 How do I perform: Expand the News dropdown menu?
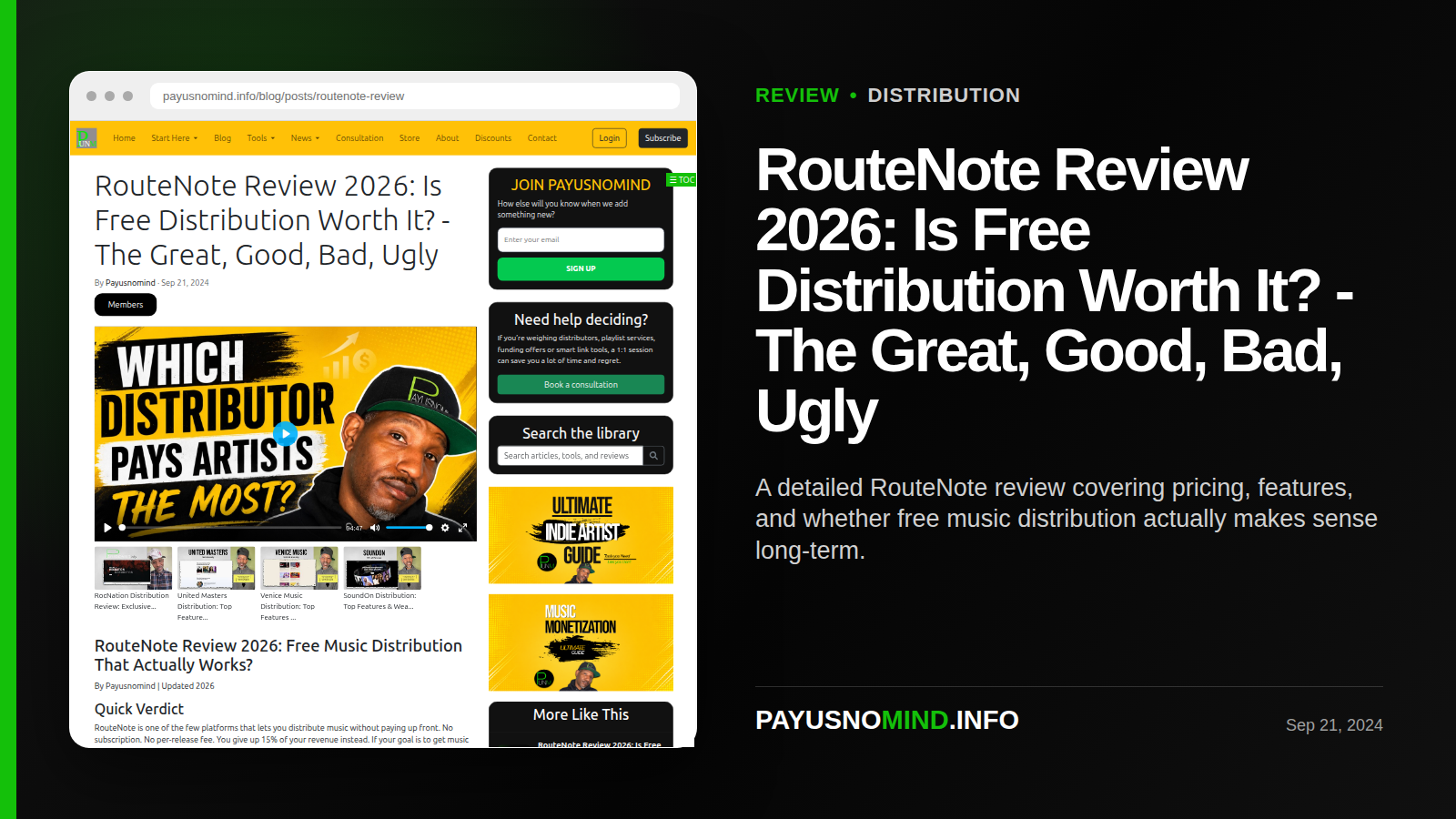[305, 138]
